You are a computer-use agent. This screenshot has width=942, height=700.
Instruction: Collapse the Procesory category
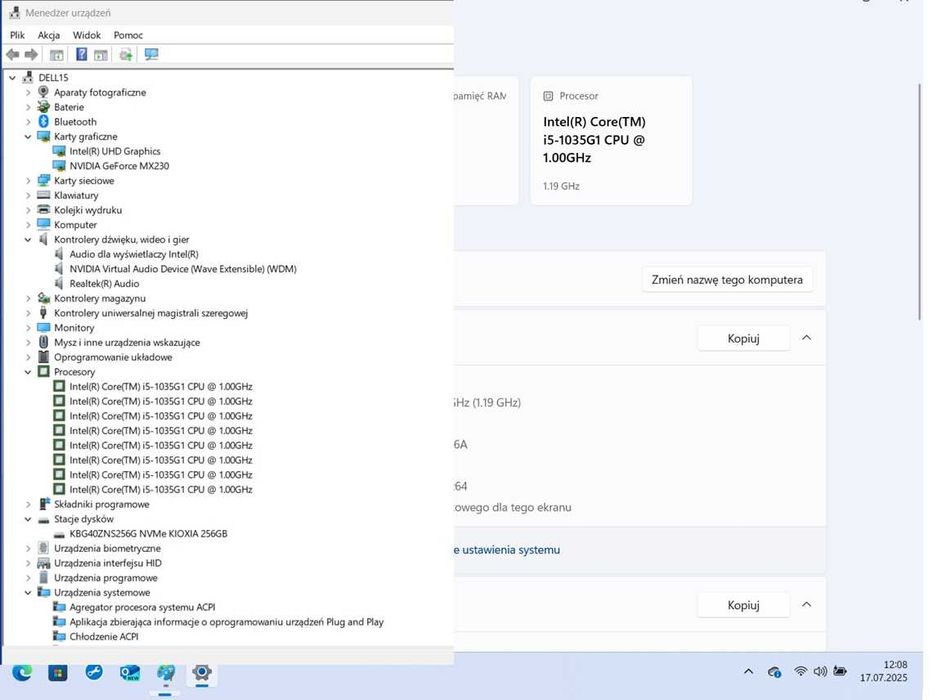coord(28,372)
